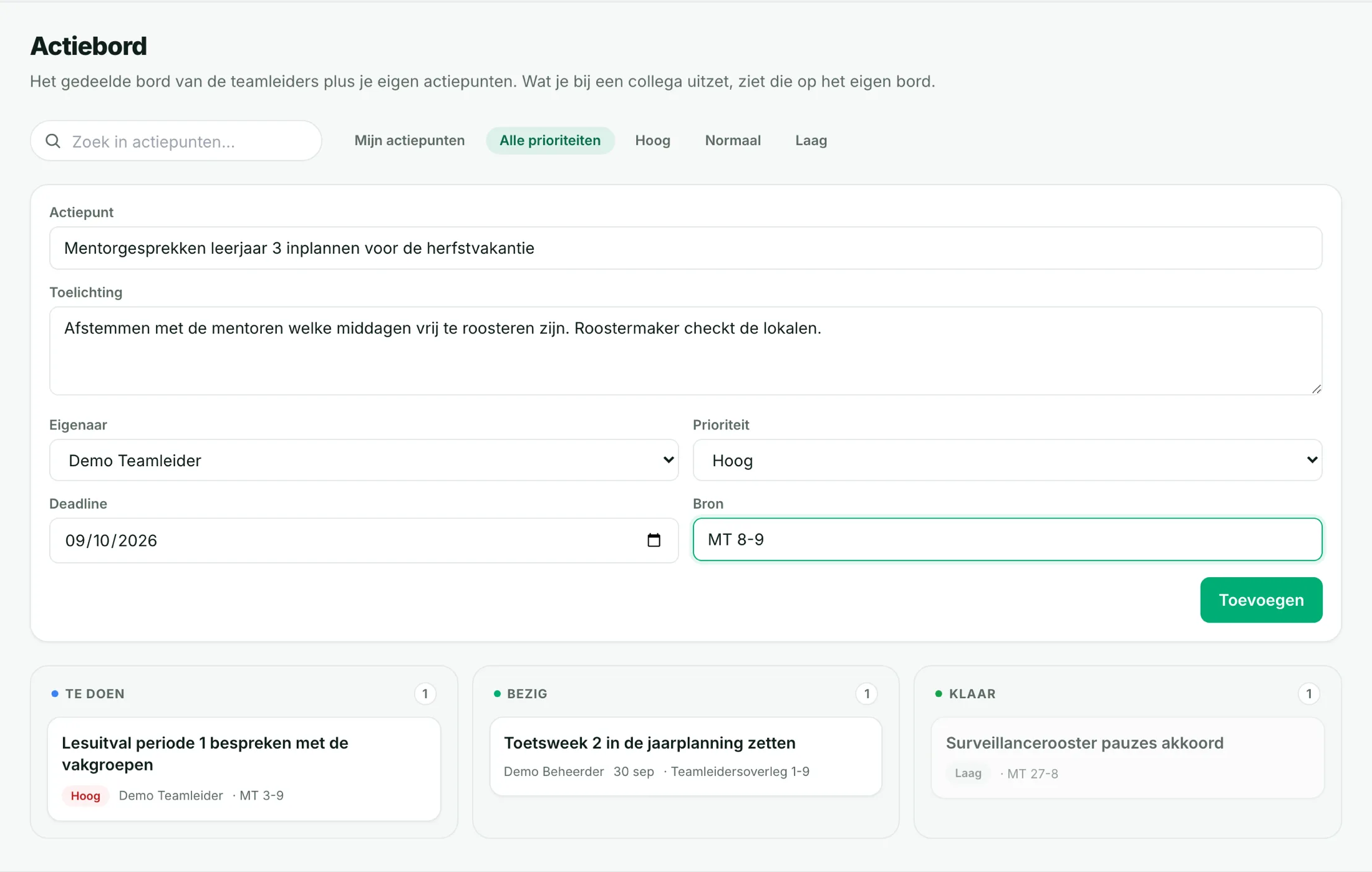This screenshot has height=872, width=1372.
Task: Focus the Zoek in actiepunten search field
Action: 176,141
